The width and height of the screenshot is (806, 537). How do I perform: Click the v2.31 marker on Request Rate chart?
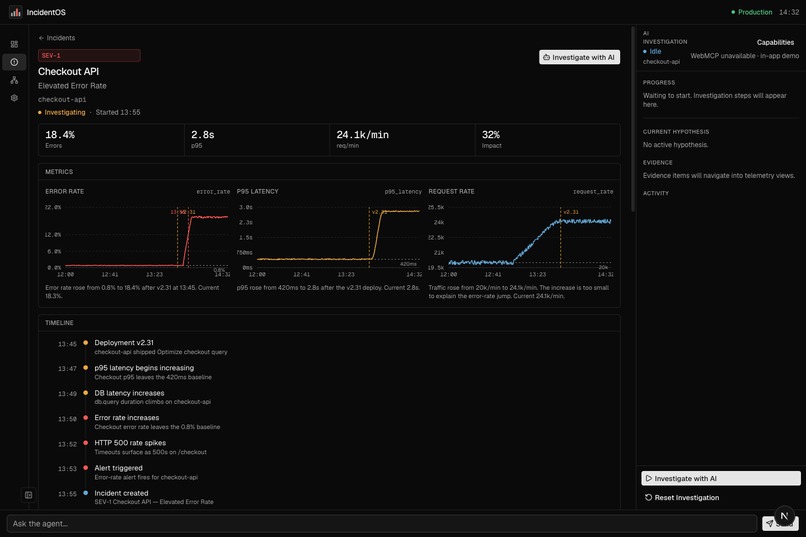(571, 212)
